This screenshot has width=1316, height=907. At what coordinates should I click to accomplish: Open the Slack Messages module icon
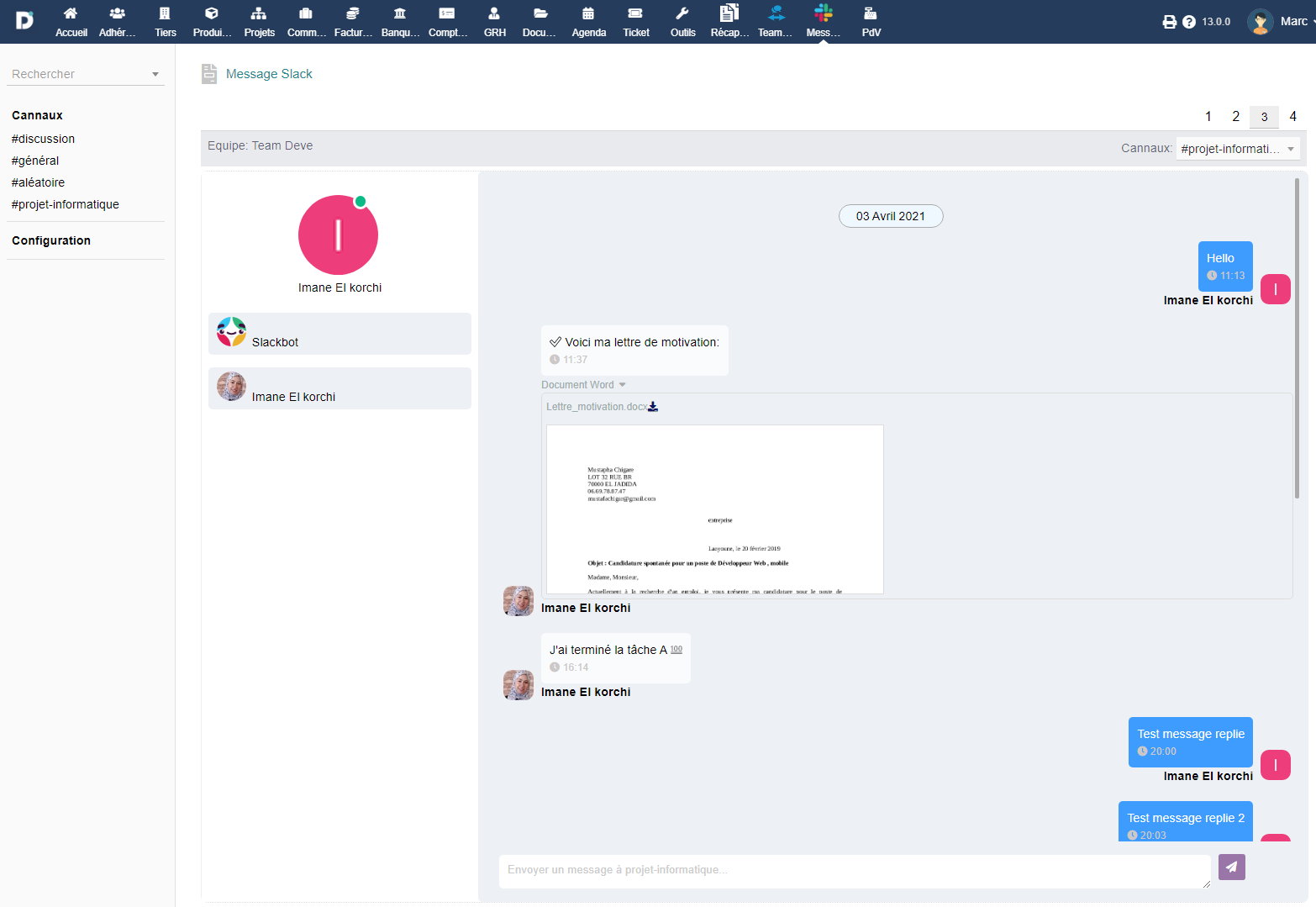(x=824, y=13)
